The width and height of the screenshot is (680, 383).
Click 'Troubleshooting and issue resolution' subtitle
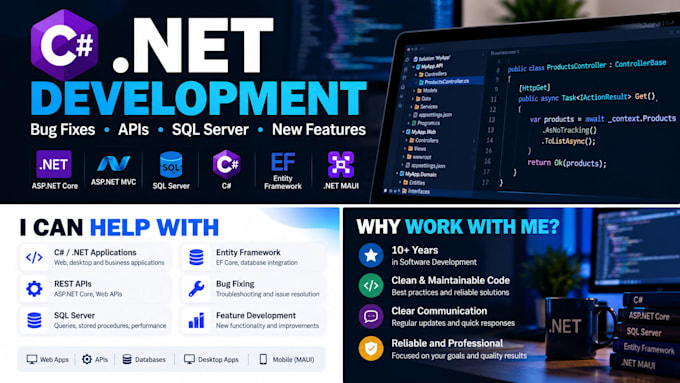click(268, 294)
